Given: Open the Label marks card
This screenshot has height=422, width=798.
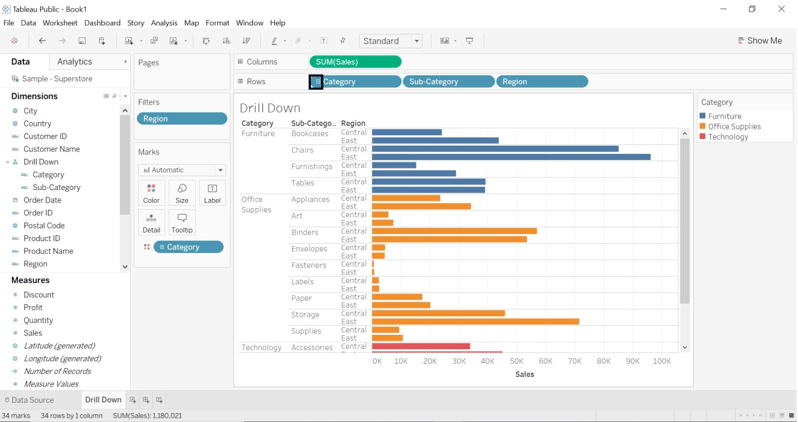Looking at the screenshot, I should [212, 193].
